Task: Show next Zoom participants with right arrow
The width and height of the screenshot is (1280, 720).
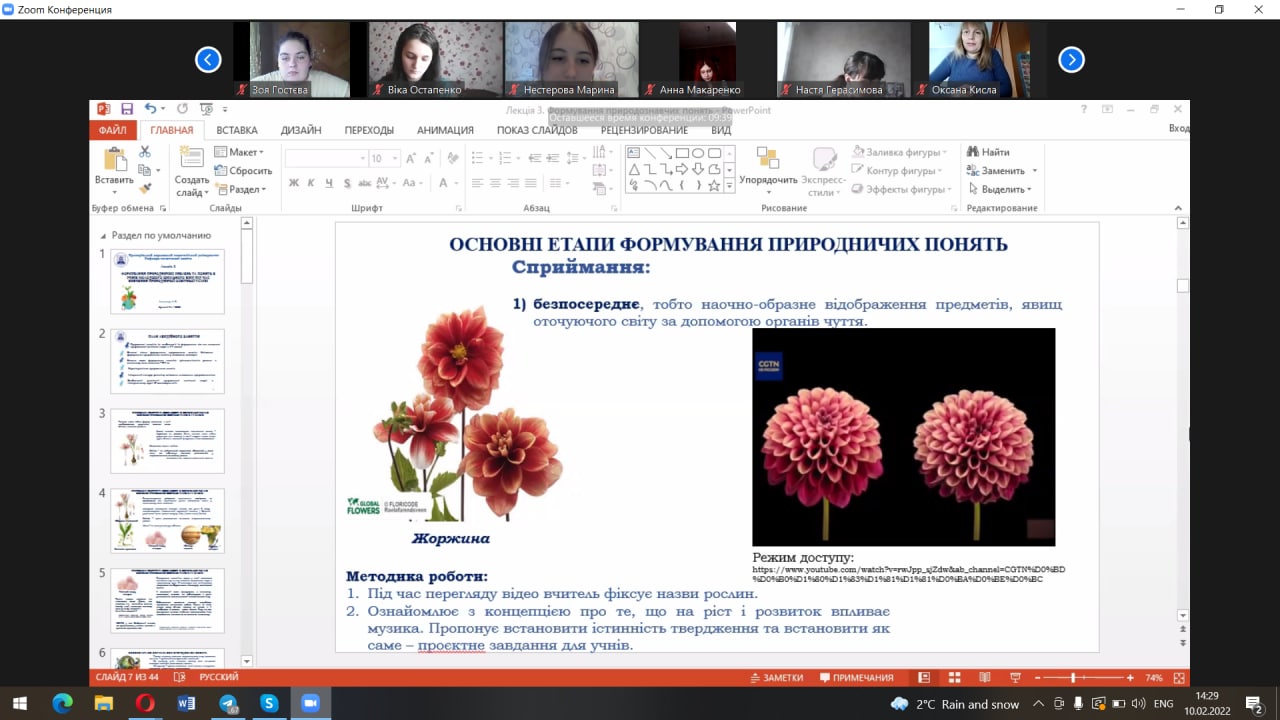Action: point(1071,60)
